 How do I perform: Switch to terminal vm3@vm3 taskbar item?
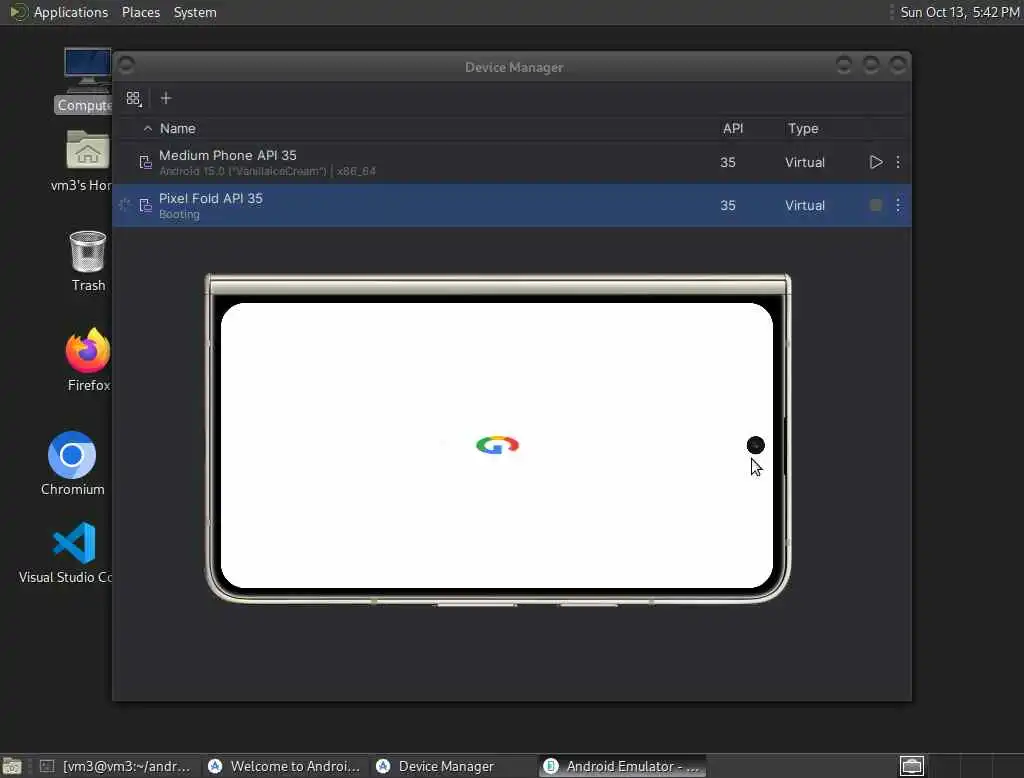click(x=116, y=766)
